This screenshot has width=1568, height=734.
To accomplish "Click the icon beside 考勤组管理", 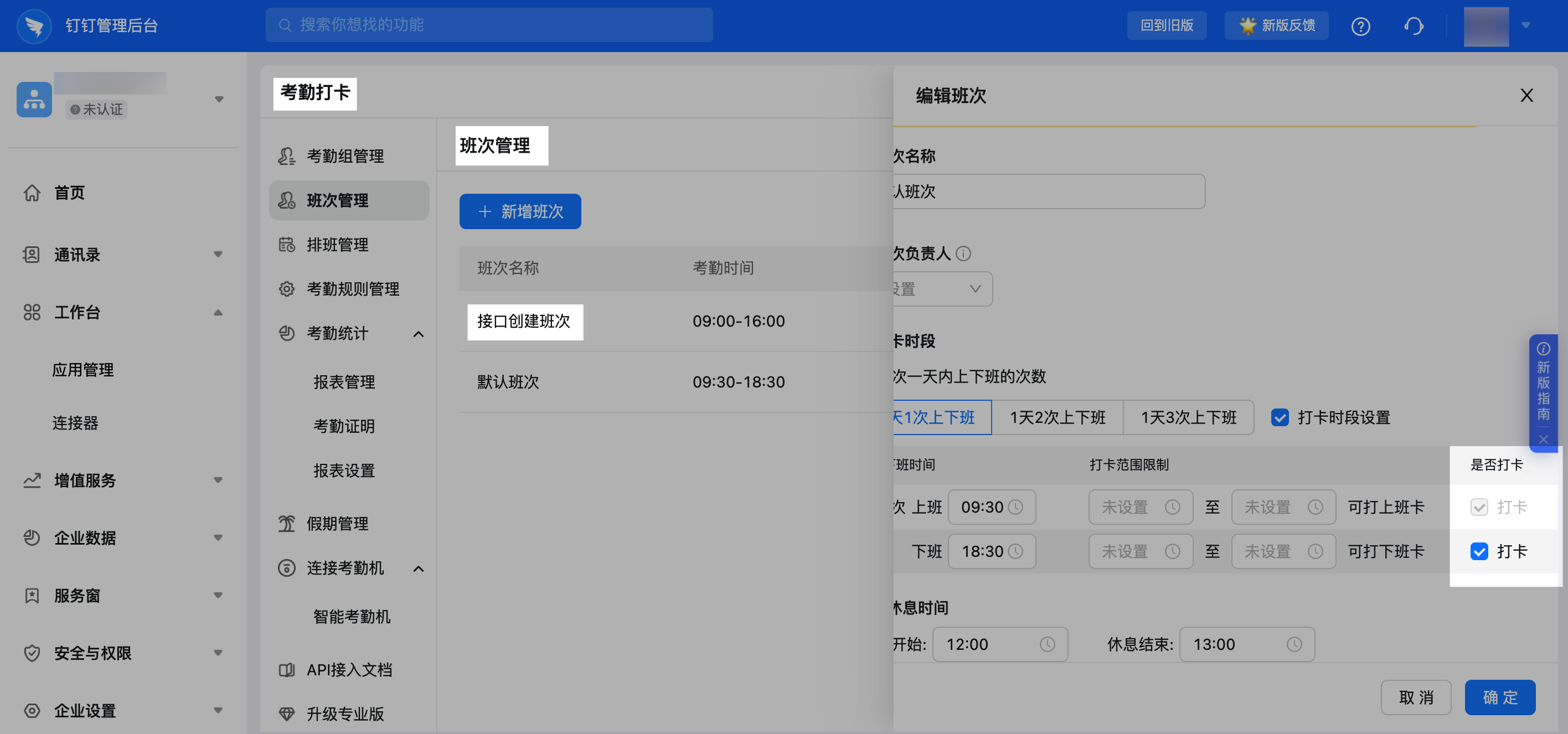I will pyautogui.click(x=287, y=156).
